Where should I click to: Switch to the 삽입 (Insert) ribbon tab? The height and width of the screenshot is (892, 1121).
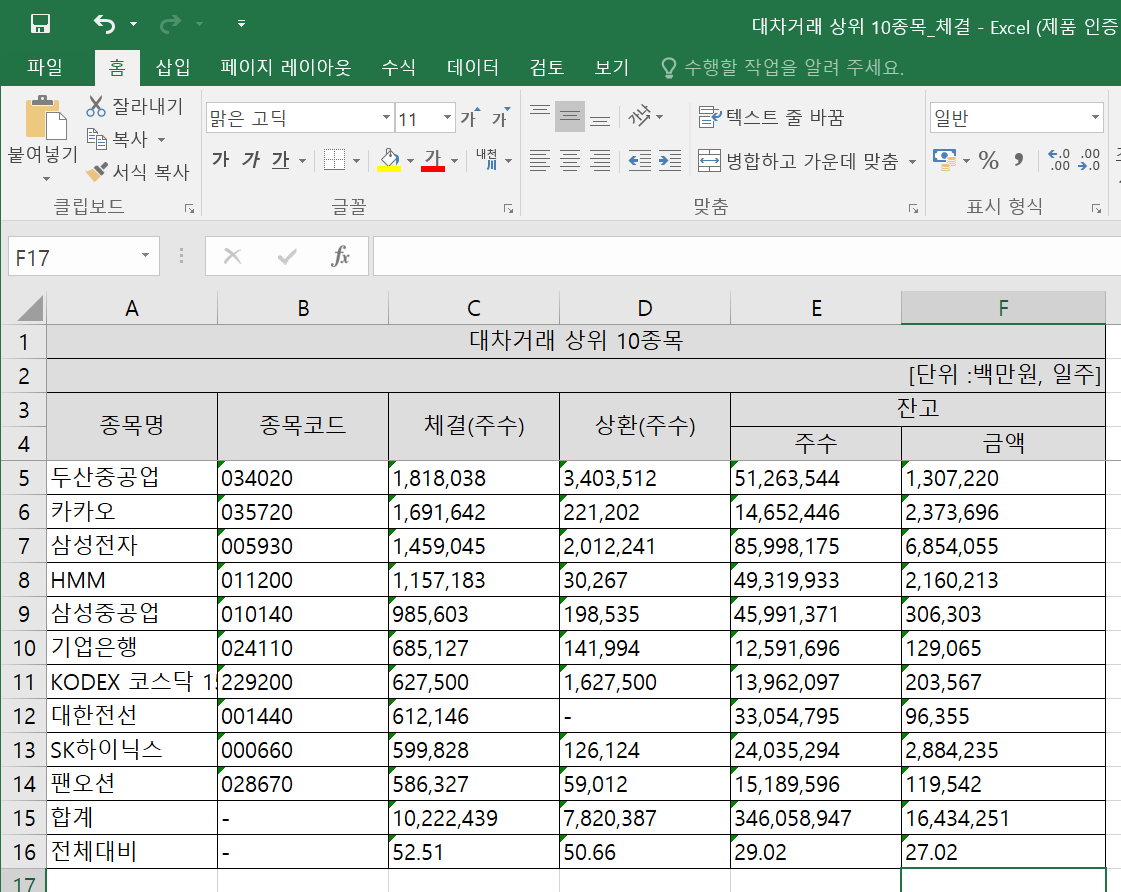pyautogui.click(x=172, y=68)
